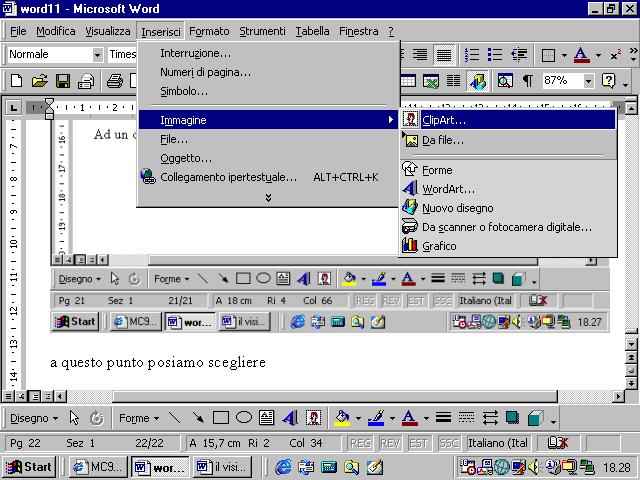Switch to the il visi... task on the bottom taskbar
Screen dimensions: 640x480
[x=222, y=467]
